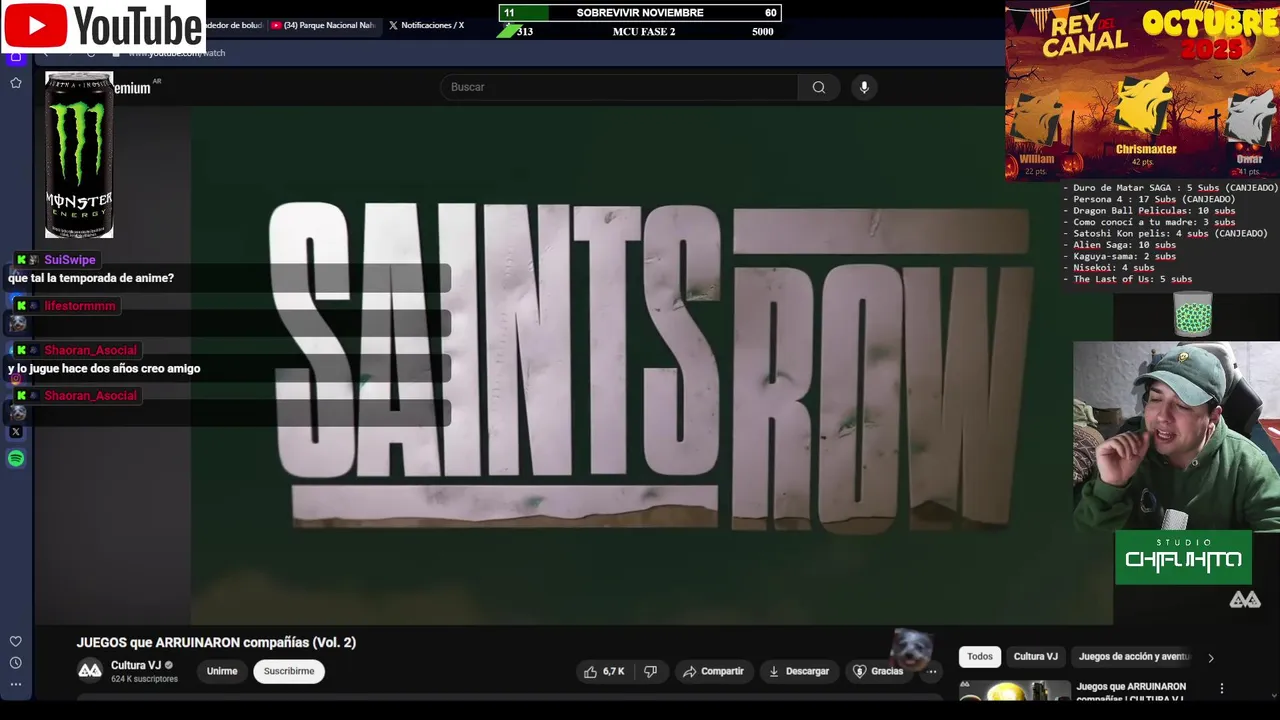Click 'Nisekoi: 4 subs' list entry

point(1113,268)
